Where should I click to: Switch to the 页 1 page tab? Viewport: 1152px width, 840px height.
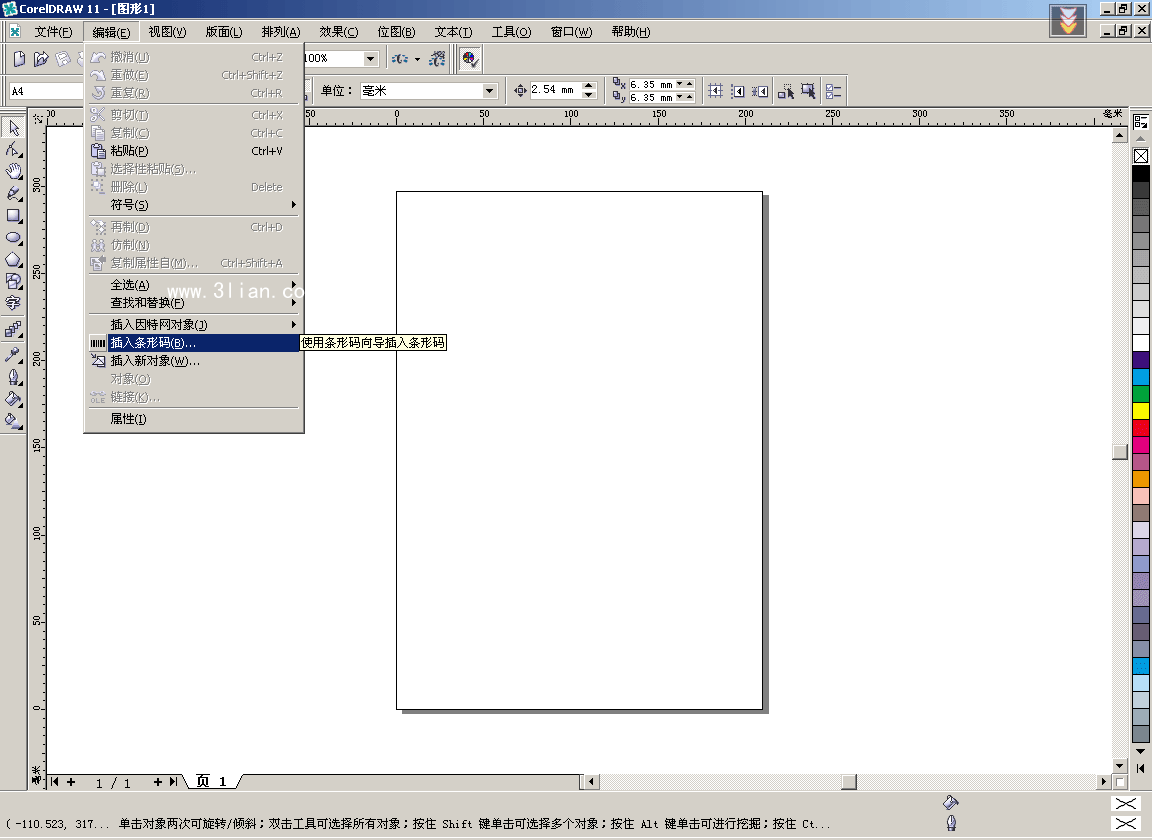(212, 781)
